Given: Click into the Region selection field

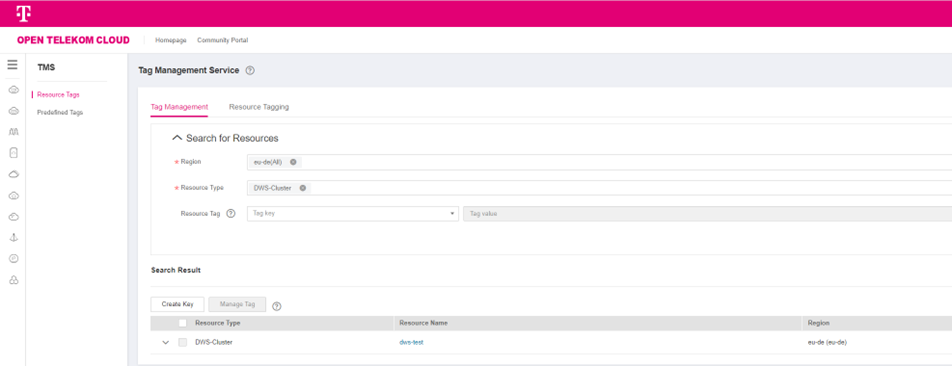Looking at the screenshot, I should 599,162.
